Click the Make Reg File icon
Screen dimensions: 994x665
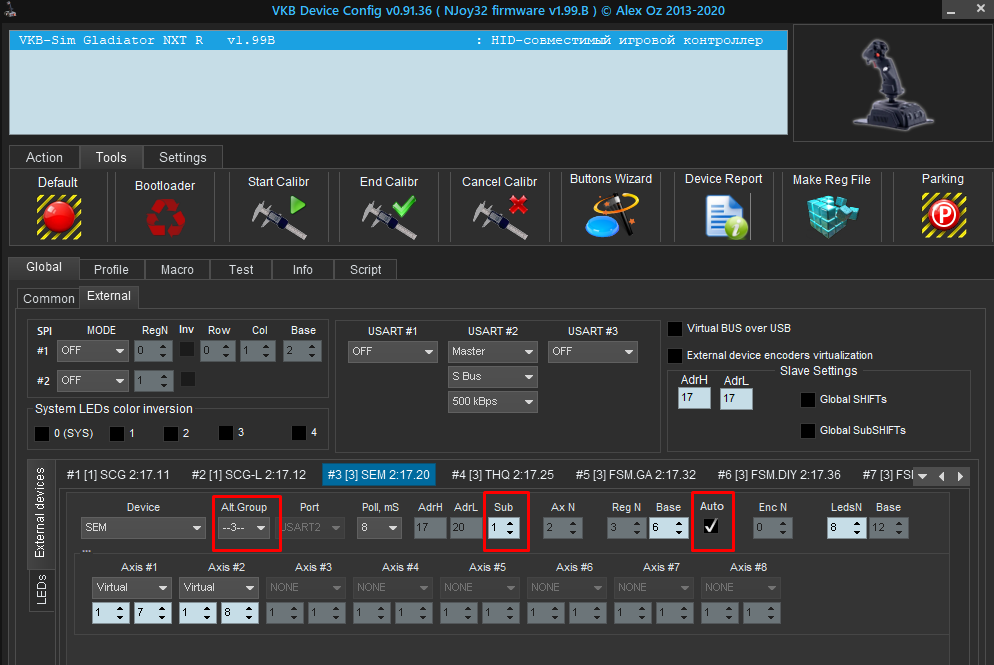tap(831, 215)
